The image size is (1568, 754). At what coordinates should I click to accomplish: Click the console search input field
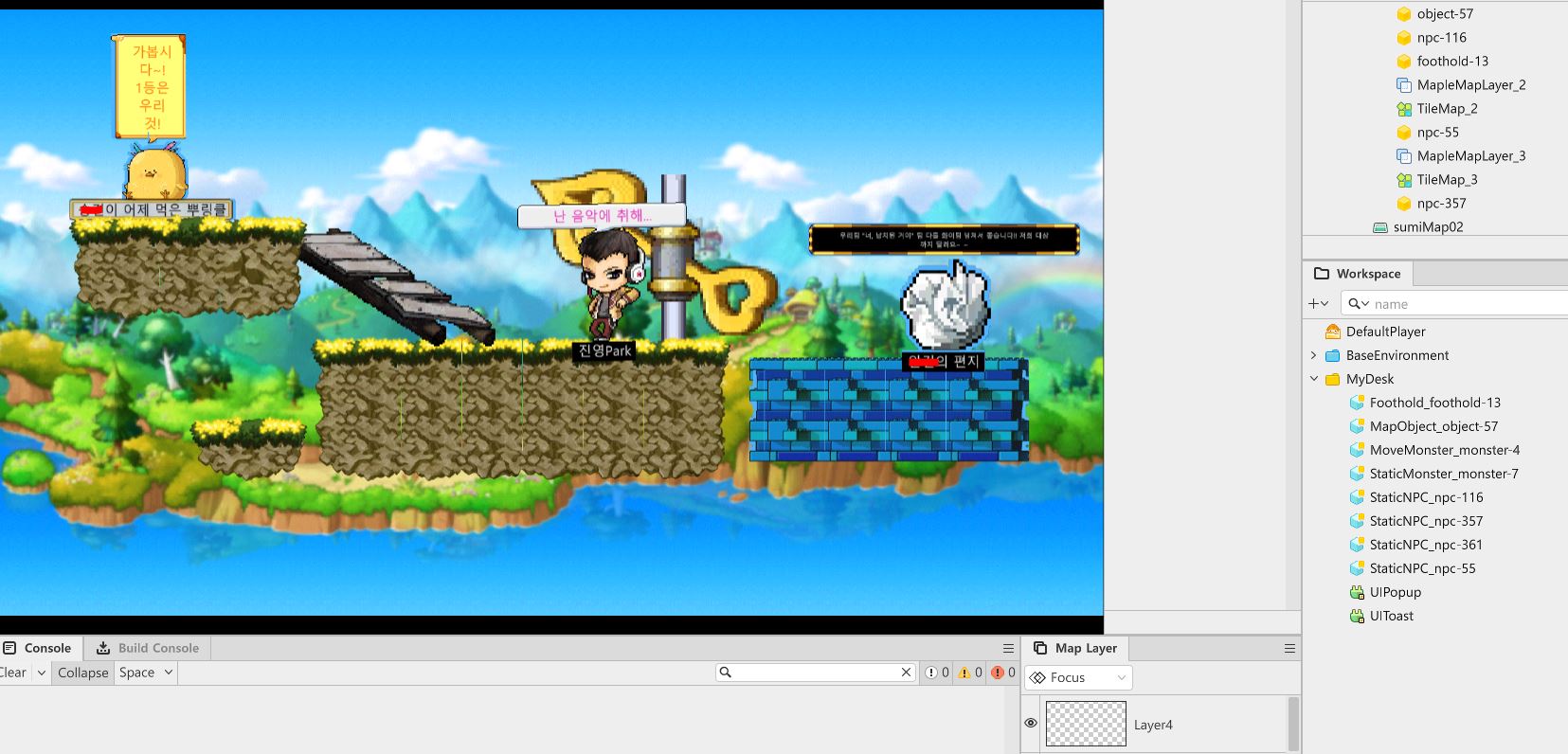[816, 673]
